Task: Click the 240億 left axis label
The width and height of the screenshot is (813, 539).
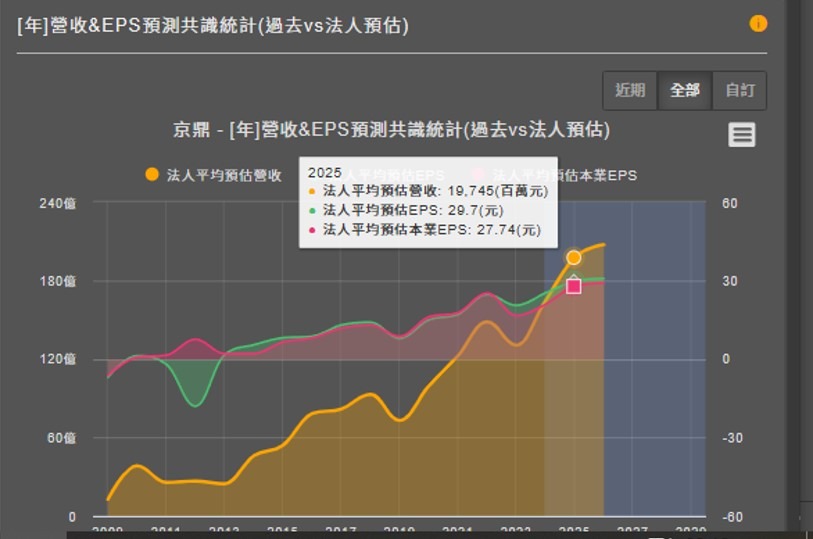Action: click(x=58, y=203)
